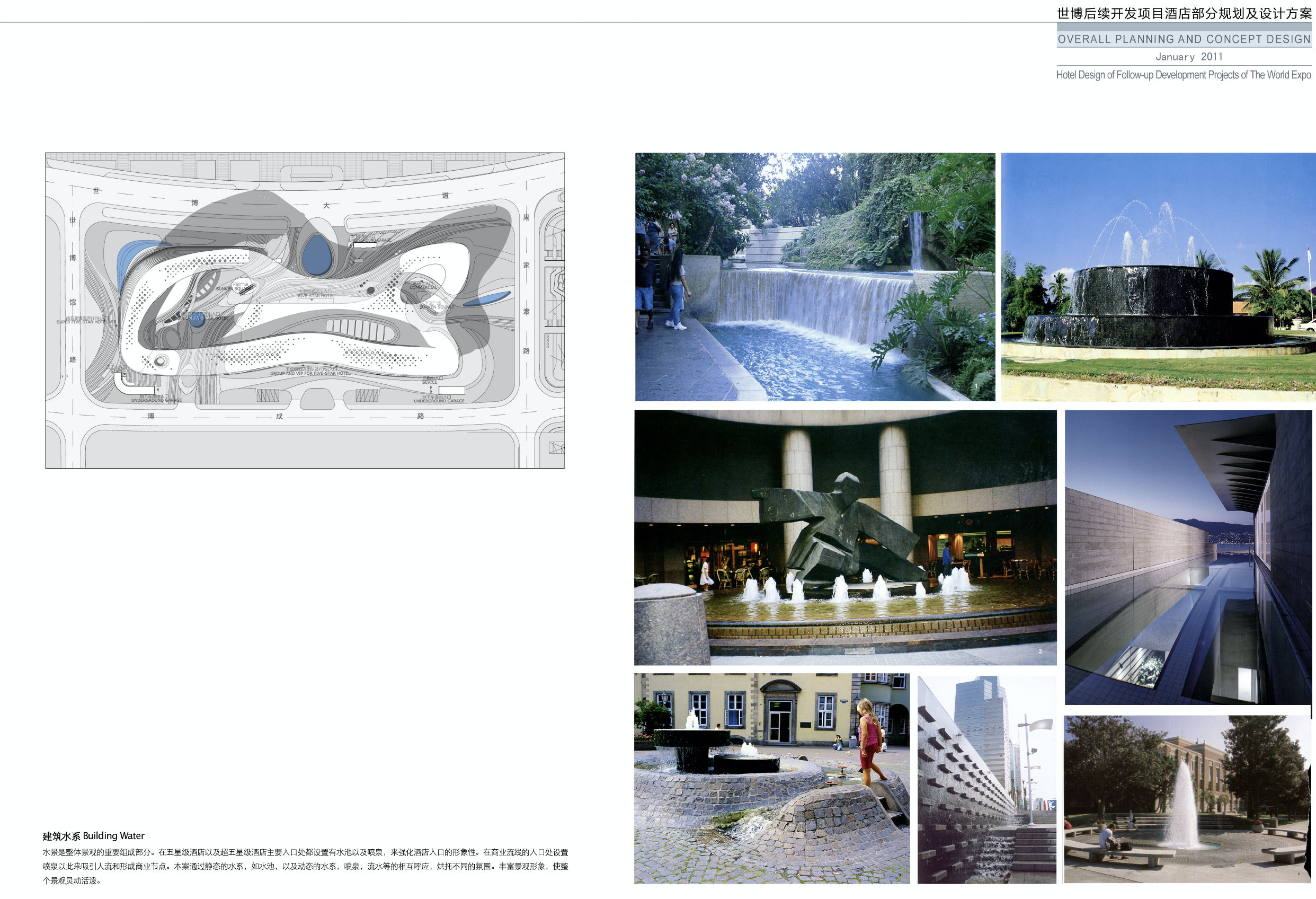
Task: Click the bronze sculpture fountain photo
Action: pyautogui.click(x=846, y=537)
